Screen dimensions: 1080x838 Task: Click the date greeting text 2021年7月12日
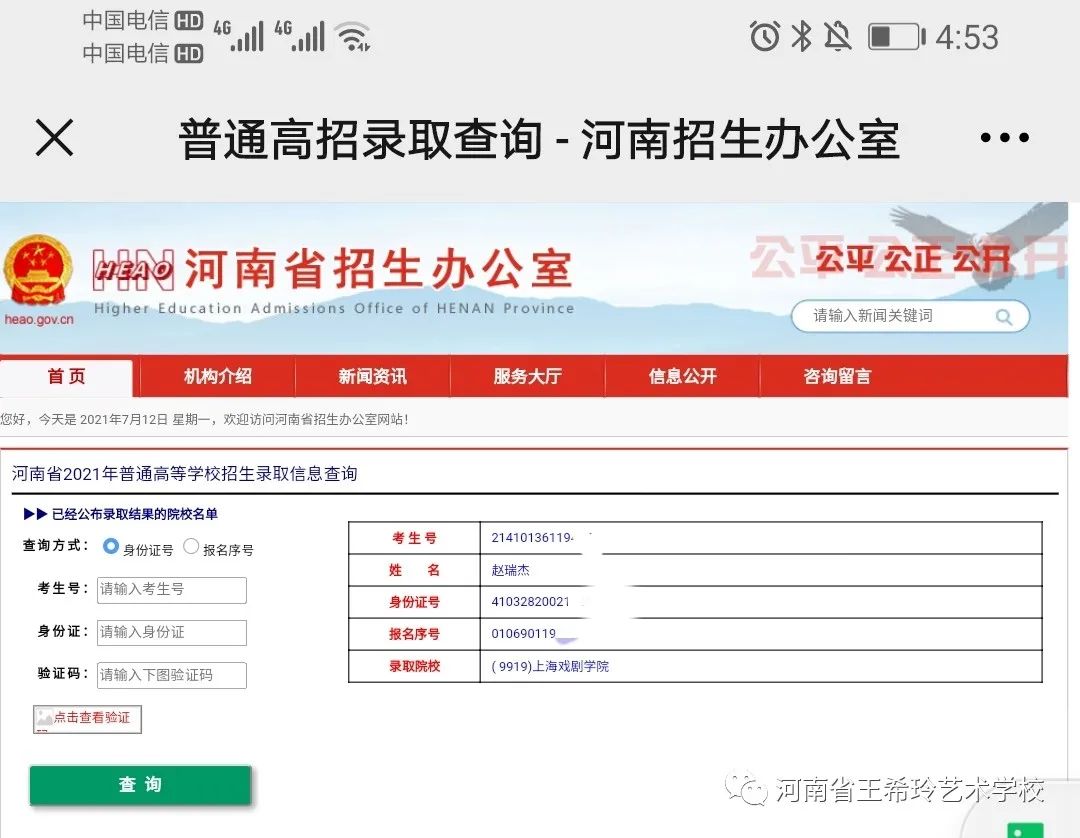pos(124,419)
